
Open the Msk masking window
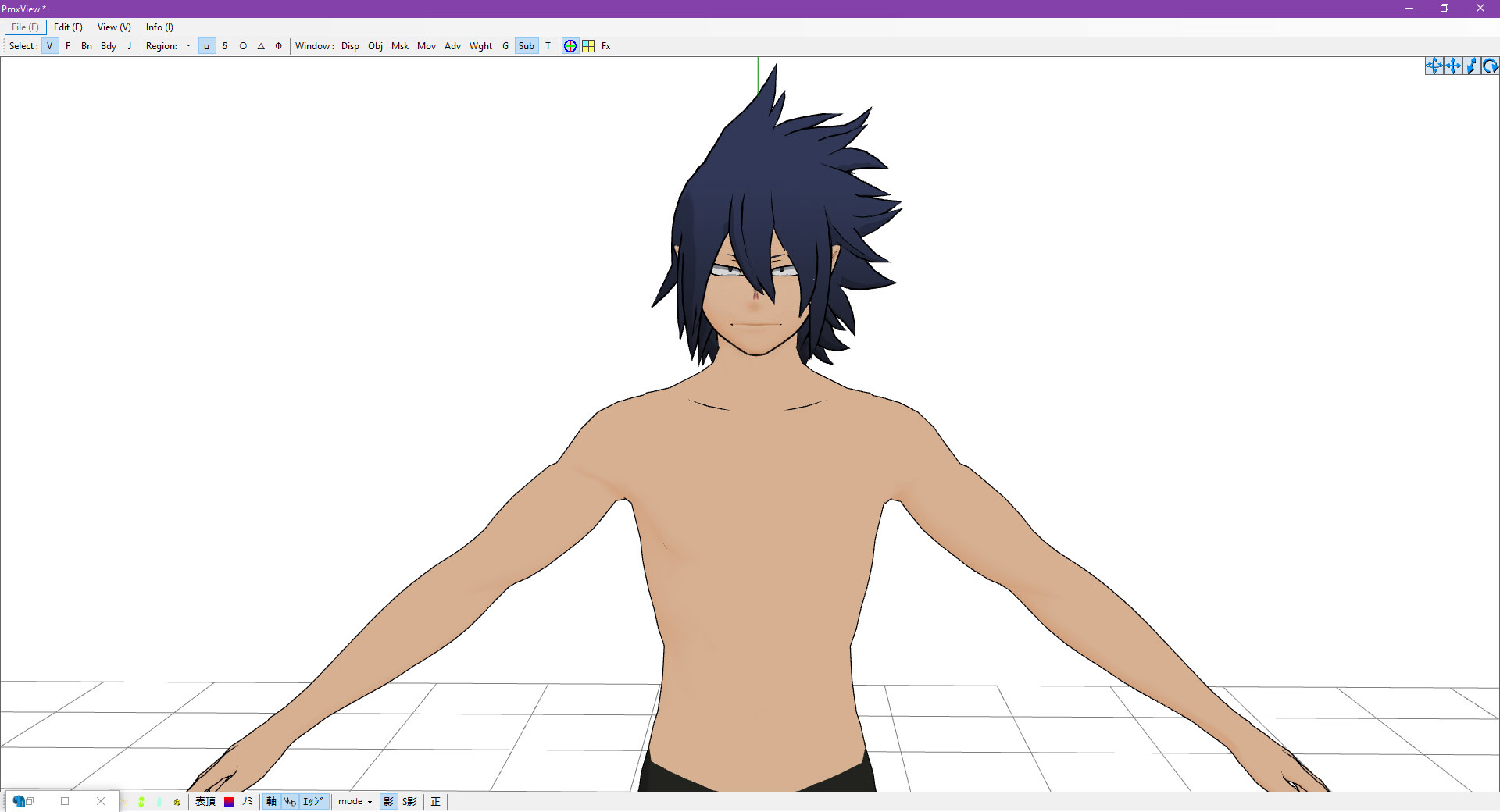(x=400, y=46)
